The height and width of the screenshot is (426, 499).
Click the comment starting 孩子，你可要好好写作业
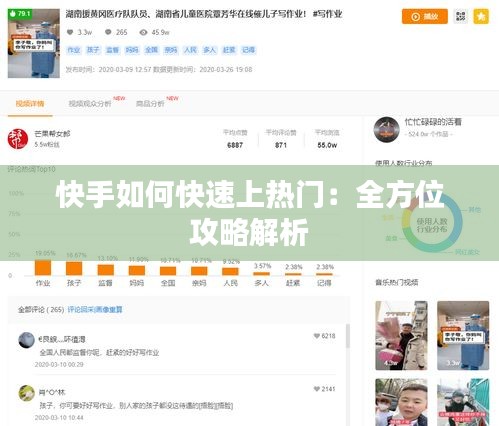tap(136, 406)
